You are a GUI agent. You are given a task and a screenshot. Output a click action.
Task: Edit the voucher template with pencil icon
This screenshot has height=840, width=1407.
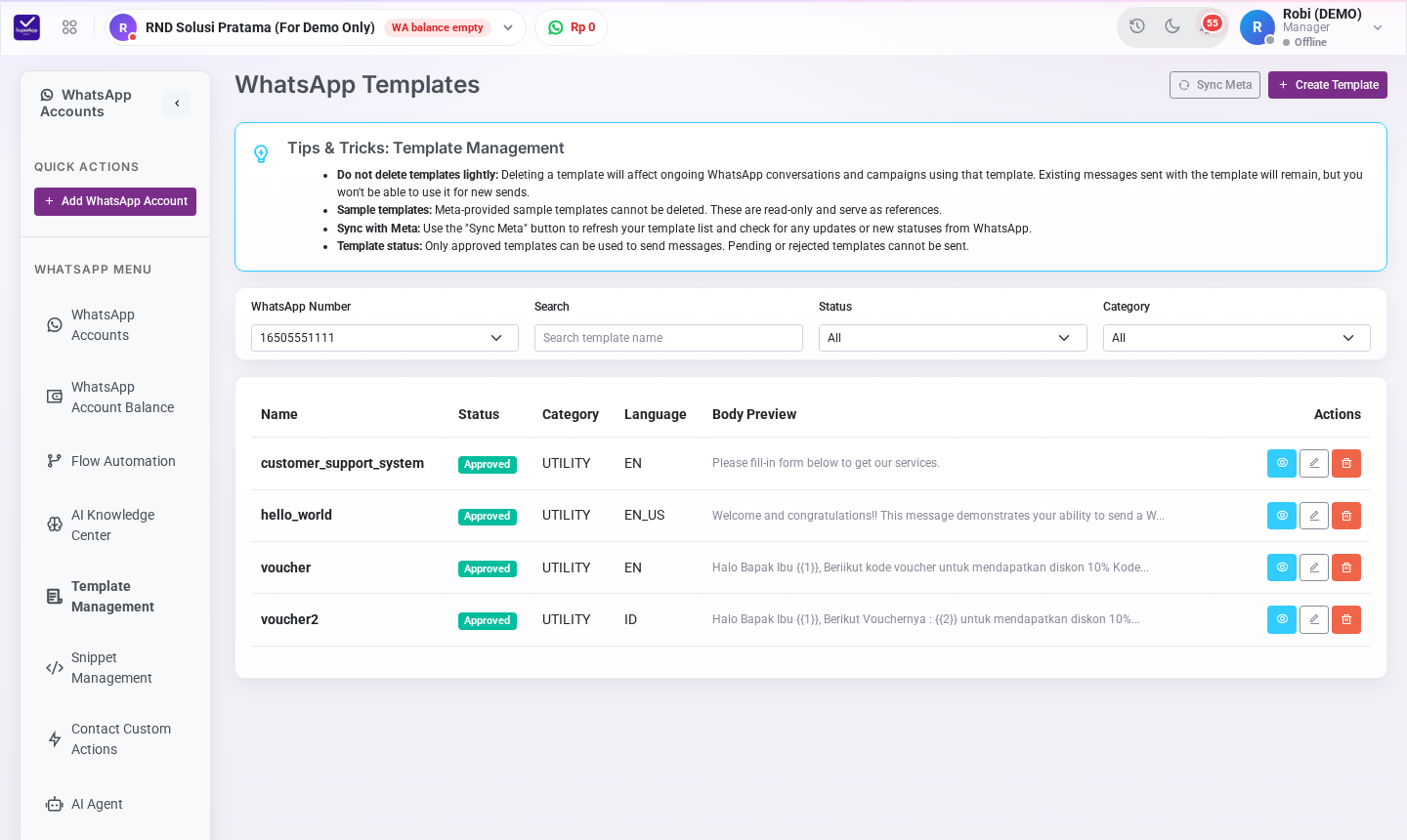pos(1314,567)
